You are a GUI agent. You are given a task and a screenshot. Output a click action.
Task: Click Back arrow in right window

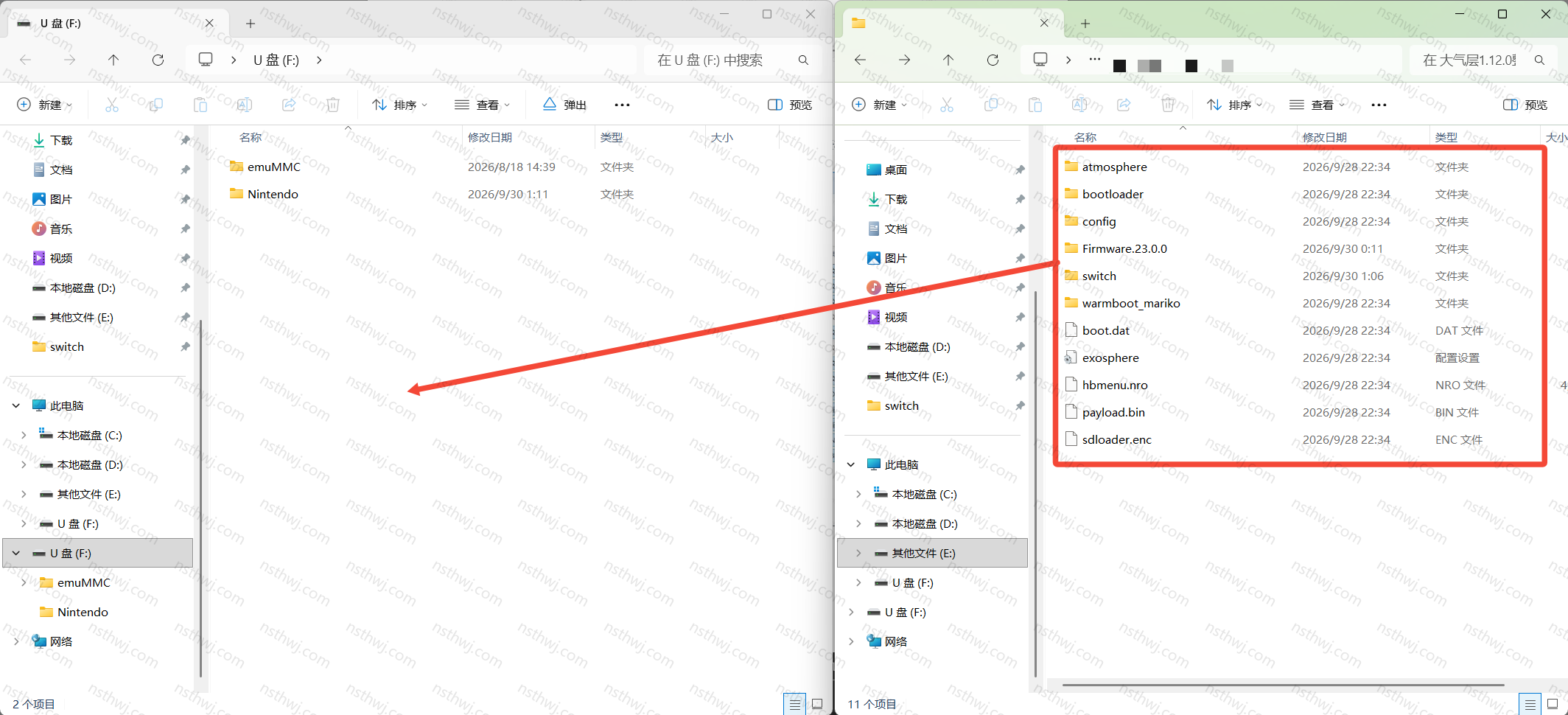860,60
